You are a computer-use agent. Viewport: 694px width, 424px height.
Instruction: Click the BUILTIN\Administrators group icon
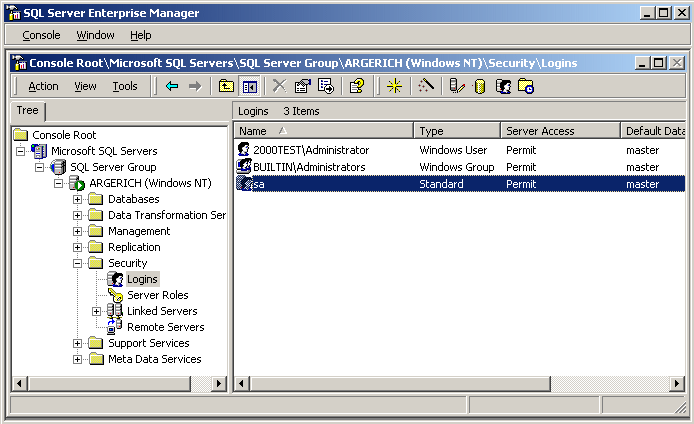244,166
